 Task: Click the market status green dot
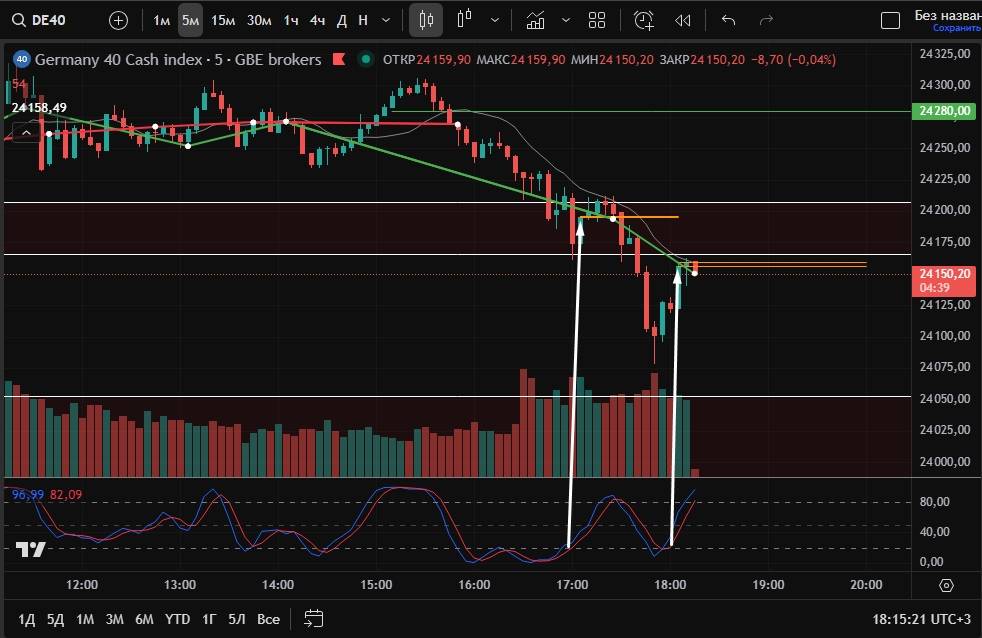click(x=367, y=60)
